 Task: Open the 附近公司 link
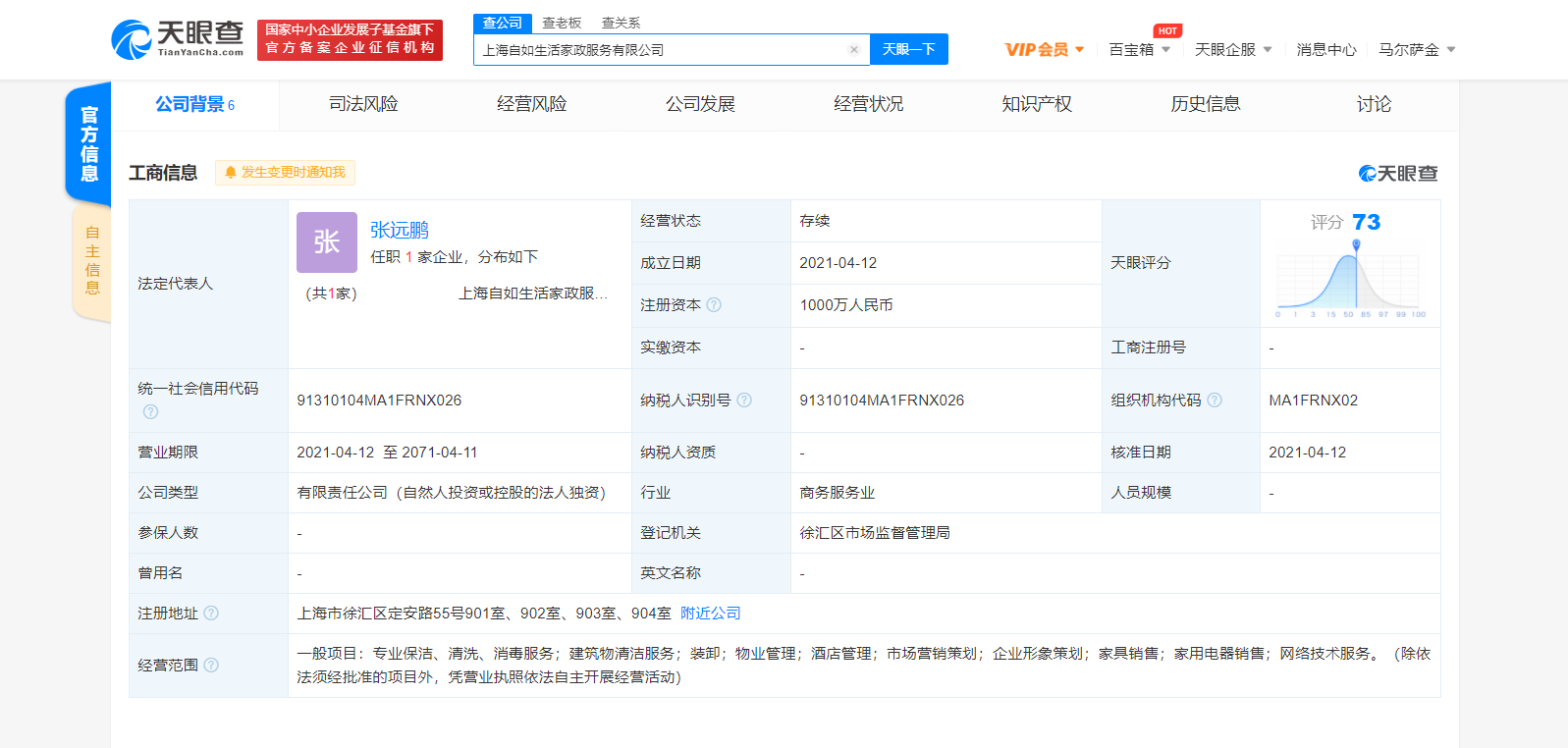click(711, 614)
